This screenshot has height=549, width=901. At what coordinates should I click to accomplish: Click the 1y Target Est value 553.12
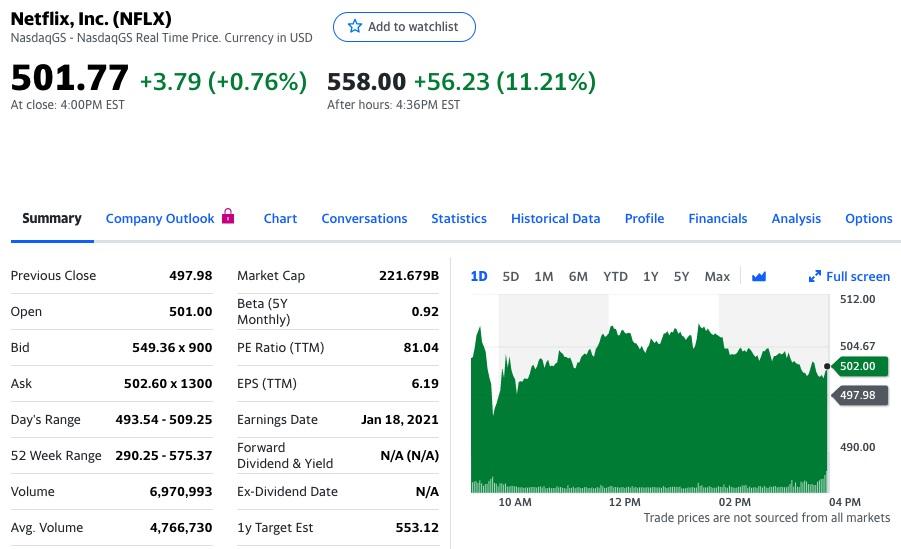coord(417,528)
